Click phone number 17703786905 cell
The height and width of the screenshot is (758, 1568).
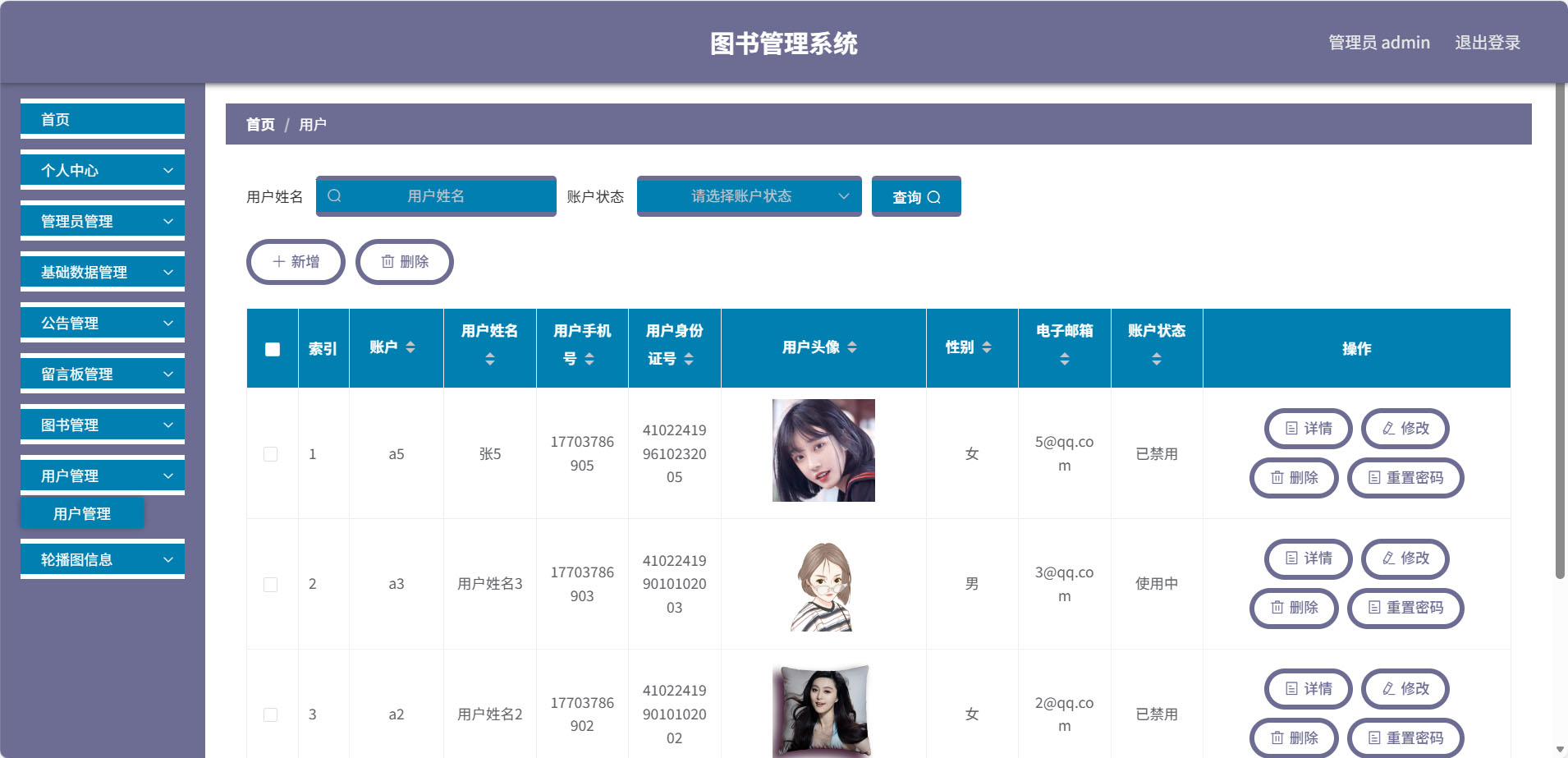(x=582, y=453)
